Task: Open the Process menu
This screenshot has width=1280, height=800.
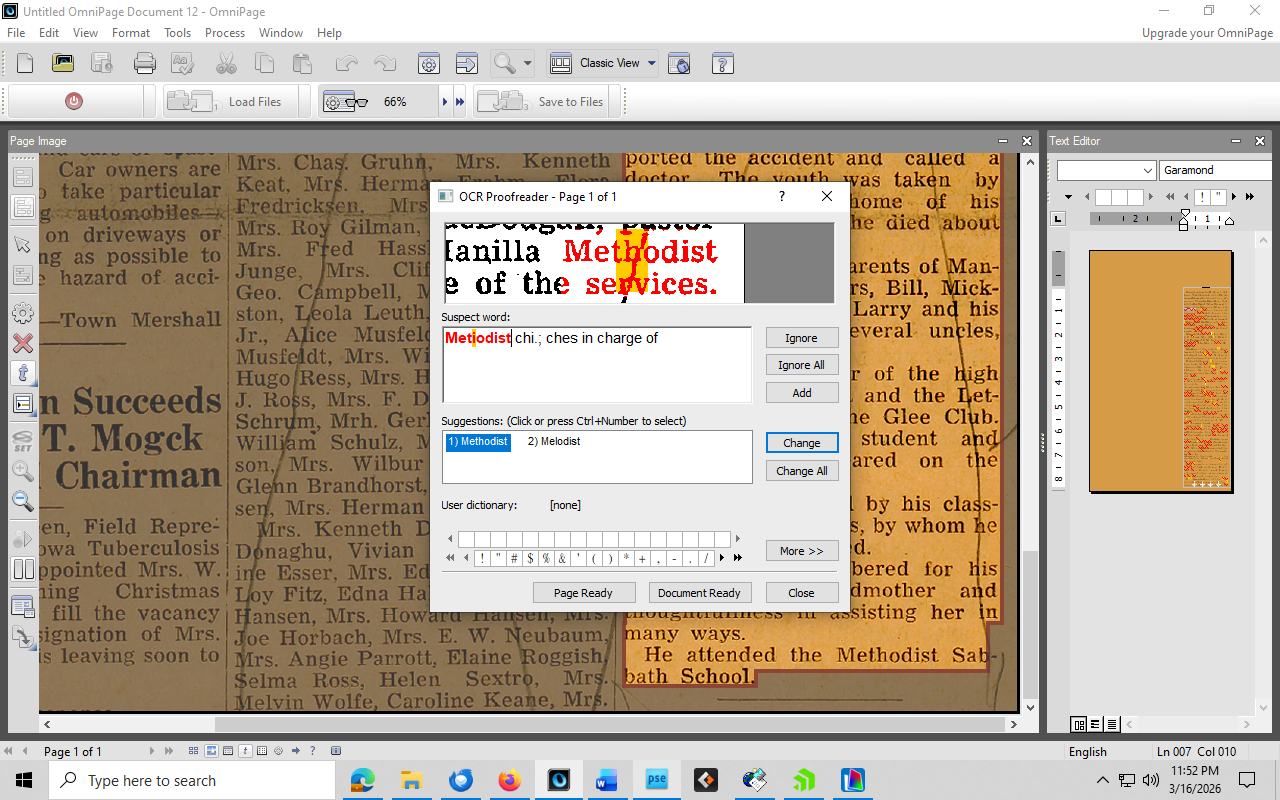Action: (x=225, y=33)
